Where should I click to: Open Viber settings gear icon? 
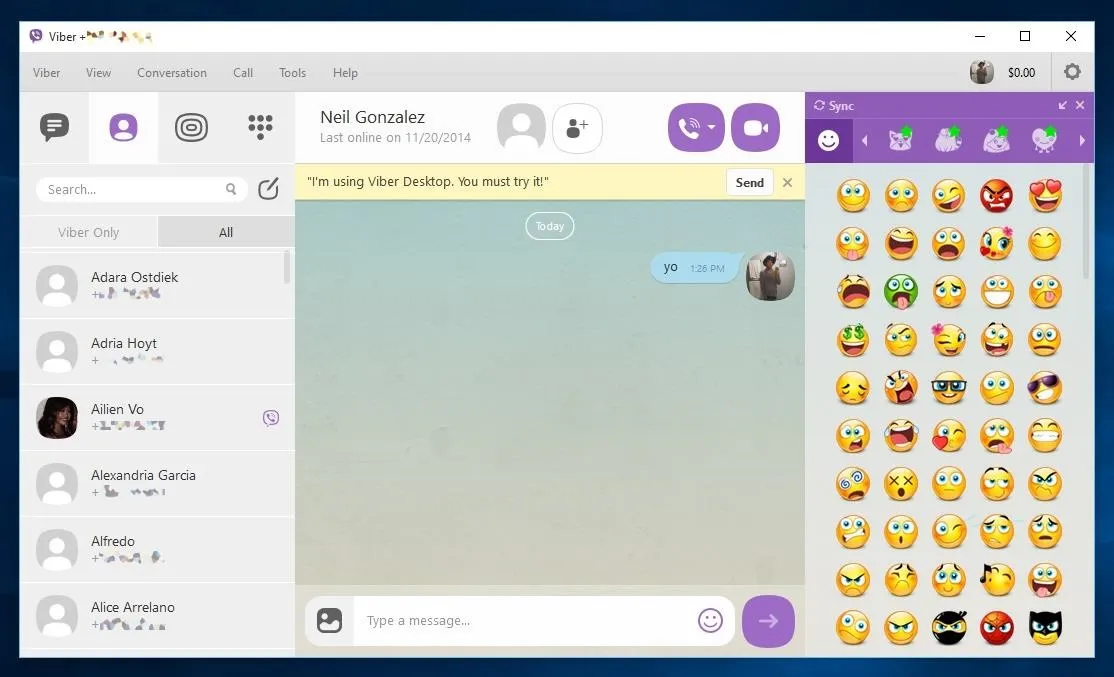[1072, 72]
